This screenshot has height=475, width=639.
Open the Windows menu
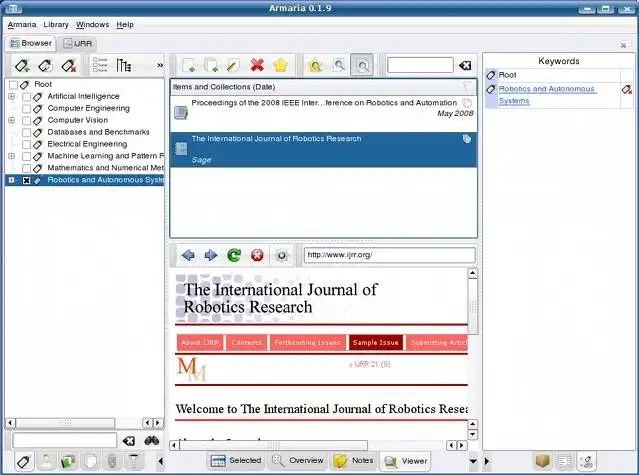tap(93, 24)
